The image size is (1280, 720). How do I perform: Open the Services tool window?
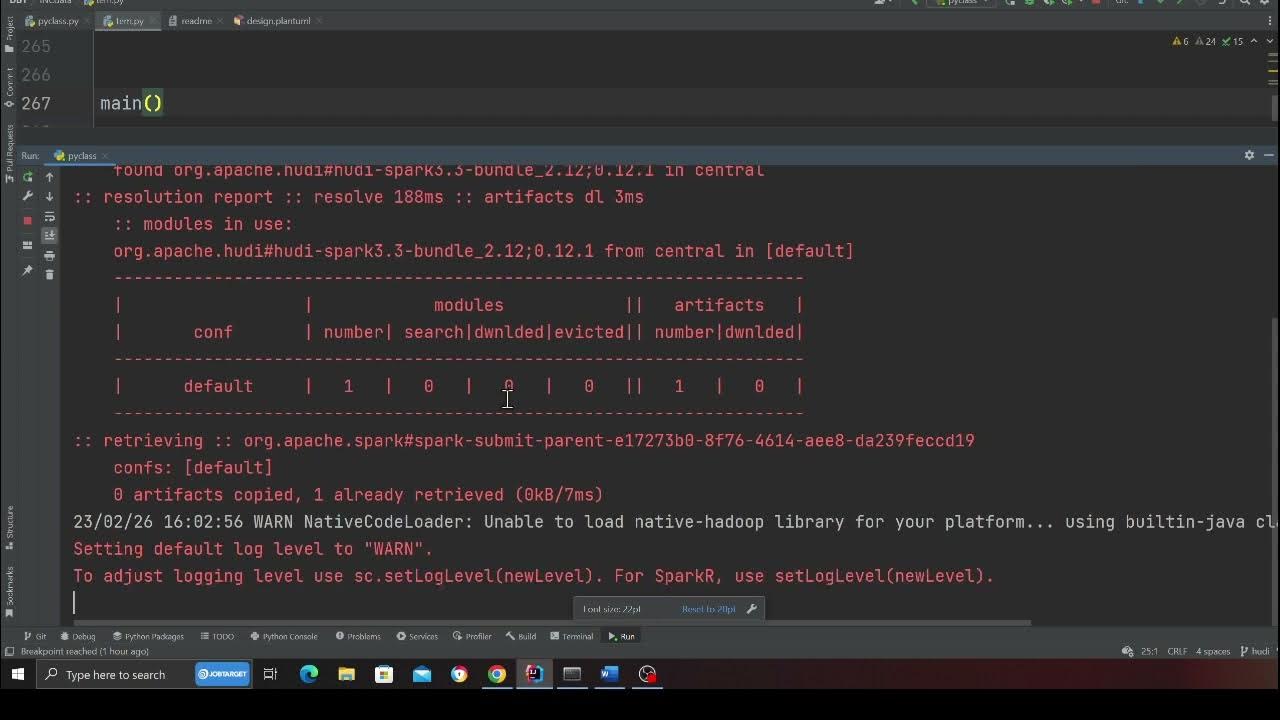coord(417,636)
